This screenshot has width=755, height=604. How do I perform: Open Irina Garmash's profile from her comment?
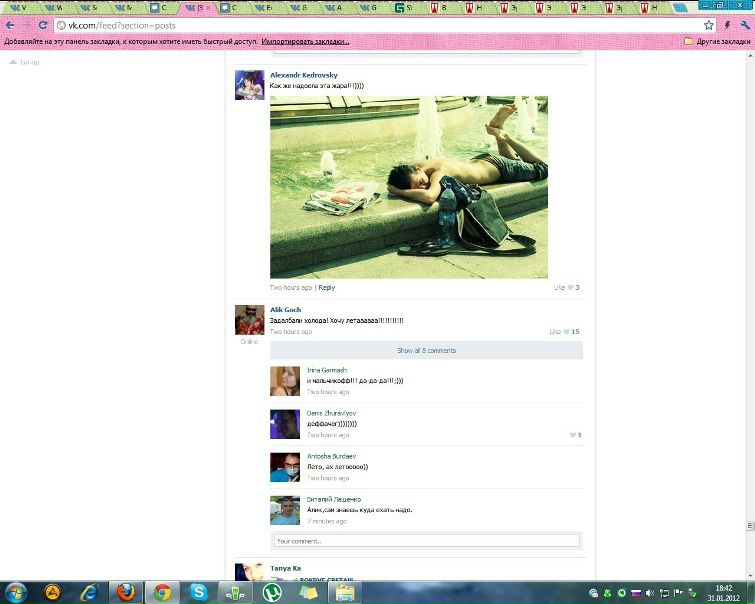pyautogui.click(x=327, y=370)
